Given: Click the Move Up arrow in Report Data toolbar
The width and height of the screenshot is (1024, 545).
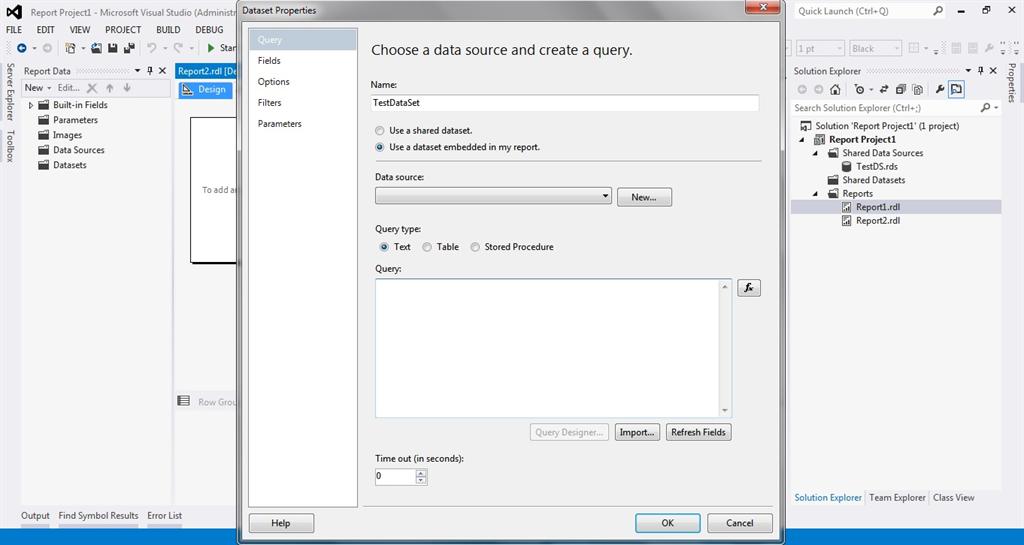Looking at the screenshot, I should (x=110, y=87).
